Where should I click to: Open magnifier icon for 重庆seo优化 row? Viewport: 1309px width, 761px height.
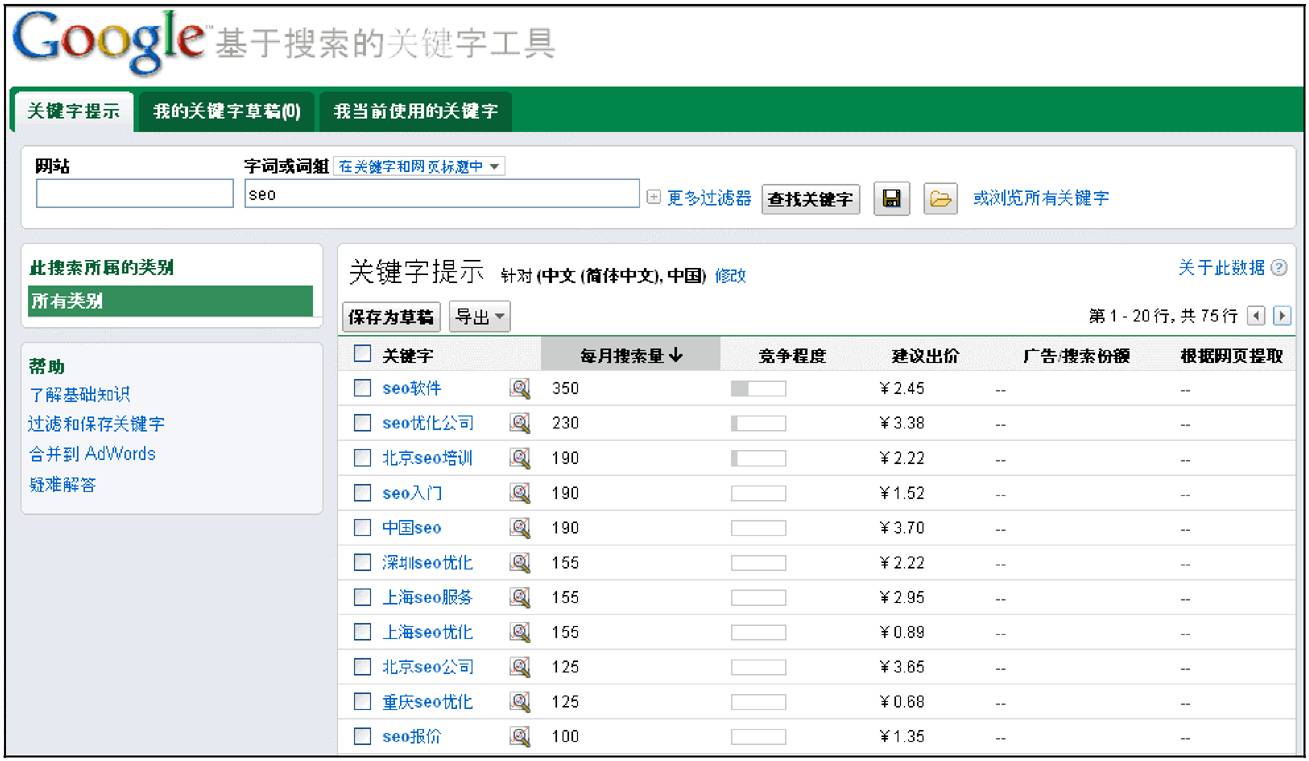click(520, 702)
